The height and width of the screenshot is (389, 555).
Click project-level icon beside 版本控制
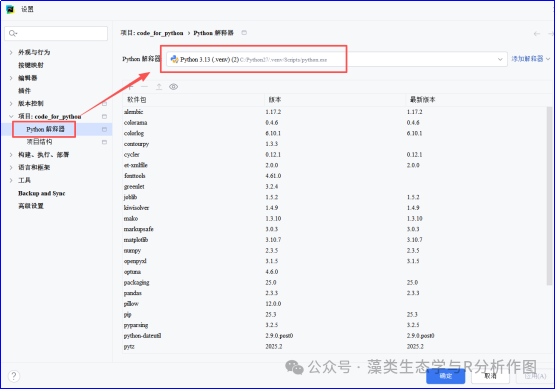pyautogui.click(x=104, y=104)
